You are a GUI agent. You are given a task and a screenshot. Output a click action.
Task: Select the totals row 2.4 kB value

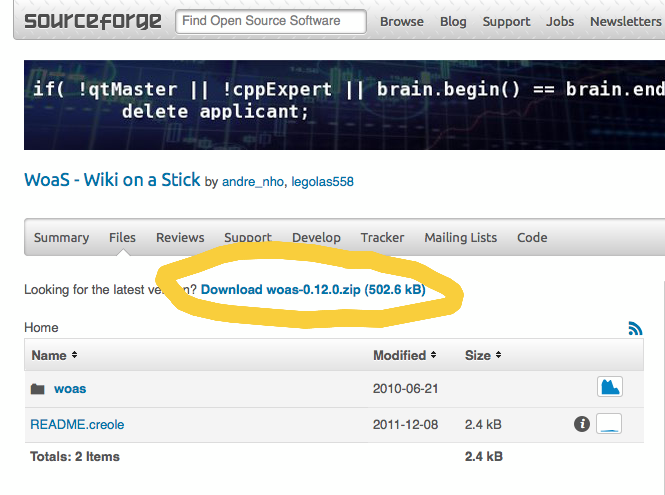[483, 457]
